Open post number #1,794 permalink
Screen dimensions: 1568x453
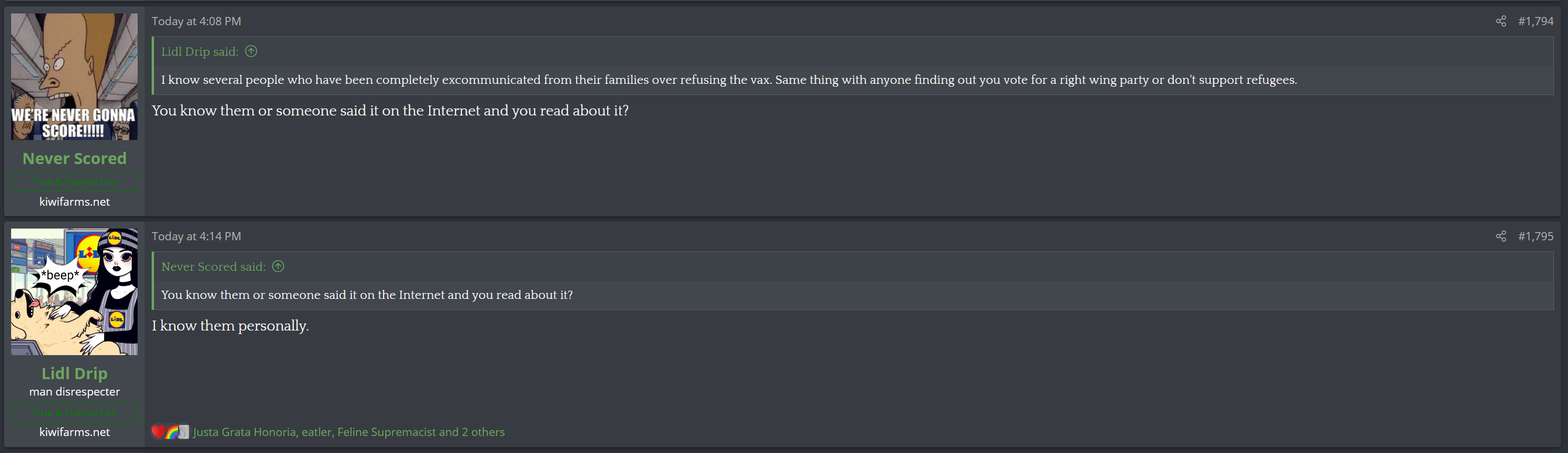click(1535, 21)
